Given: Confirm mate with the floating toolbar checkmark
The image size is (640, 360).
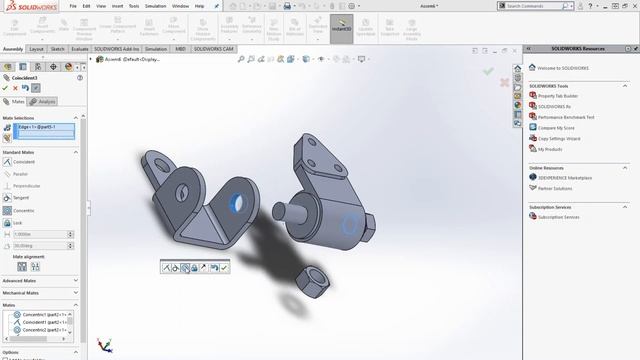Looking at the screenshot, I should 224,268.
